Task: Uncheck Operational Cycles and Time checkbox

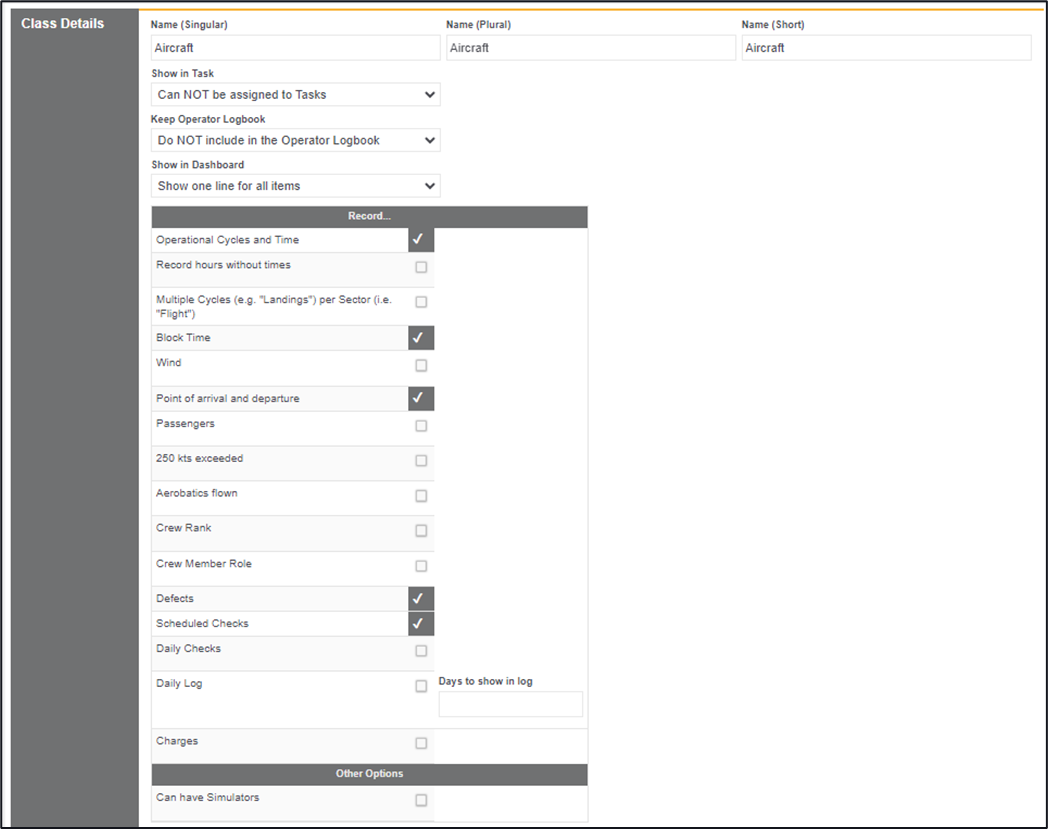Action: point(421,240)
